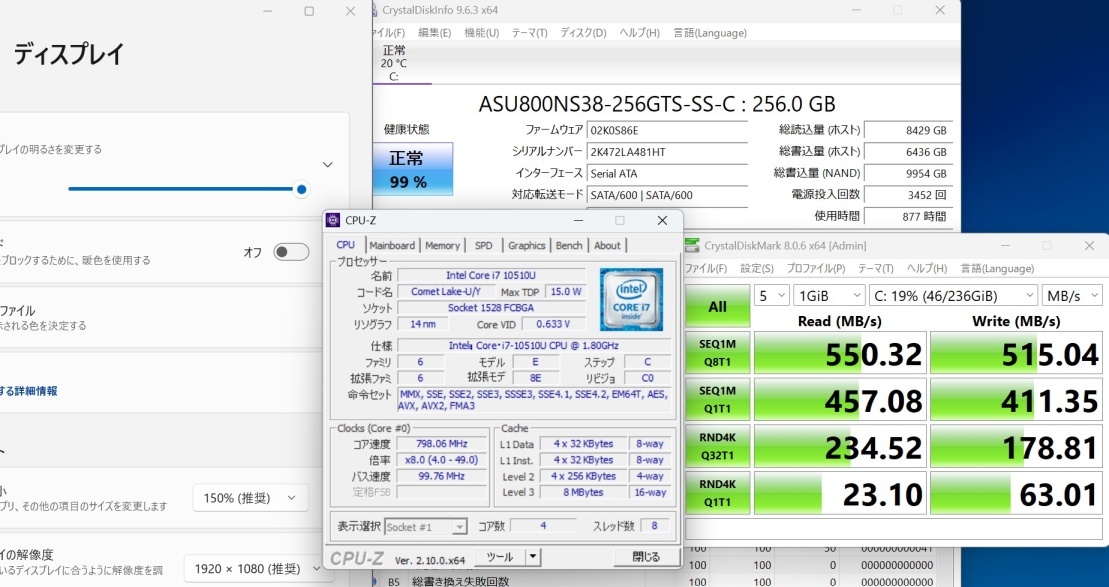The height and width of the screenshot is (587, 1109).
Task: Switch to the Mainboard tab in CPU-Z
Action: (x=392, y=245)
